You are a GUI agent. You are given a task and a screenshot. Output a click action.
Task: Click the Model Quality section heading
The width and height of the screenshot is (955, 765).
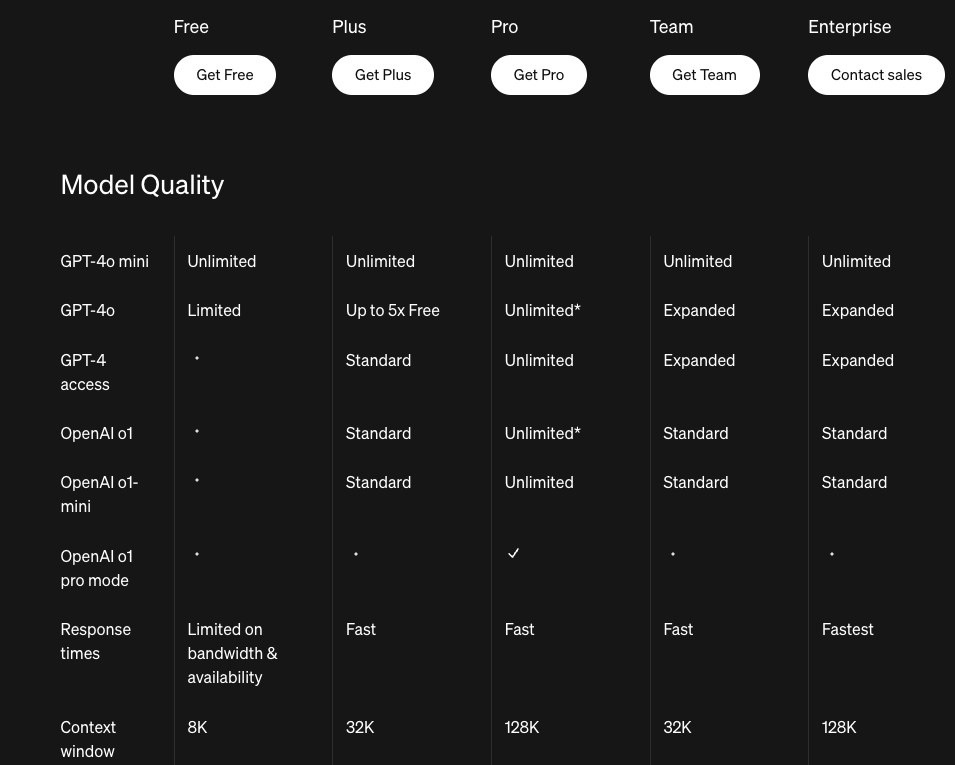pos(142,185)
